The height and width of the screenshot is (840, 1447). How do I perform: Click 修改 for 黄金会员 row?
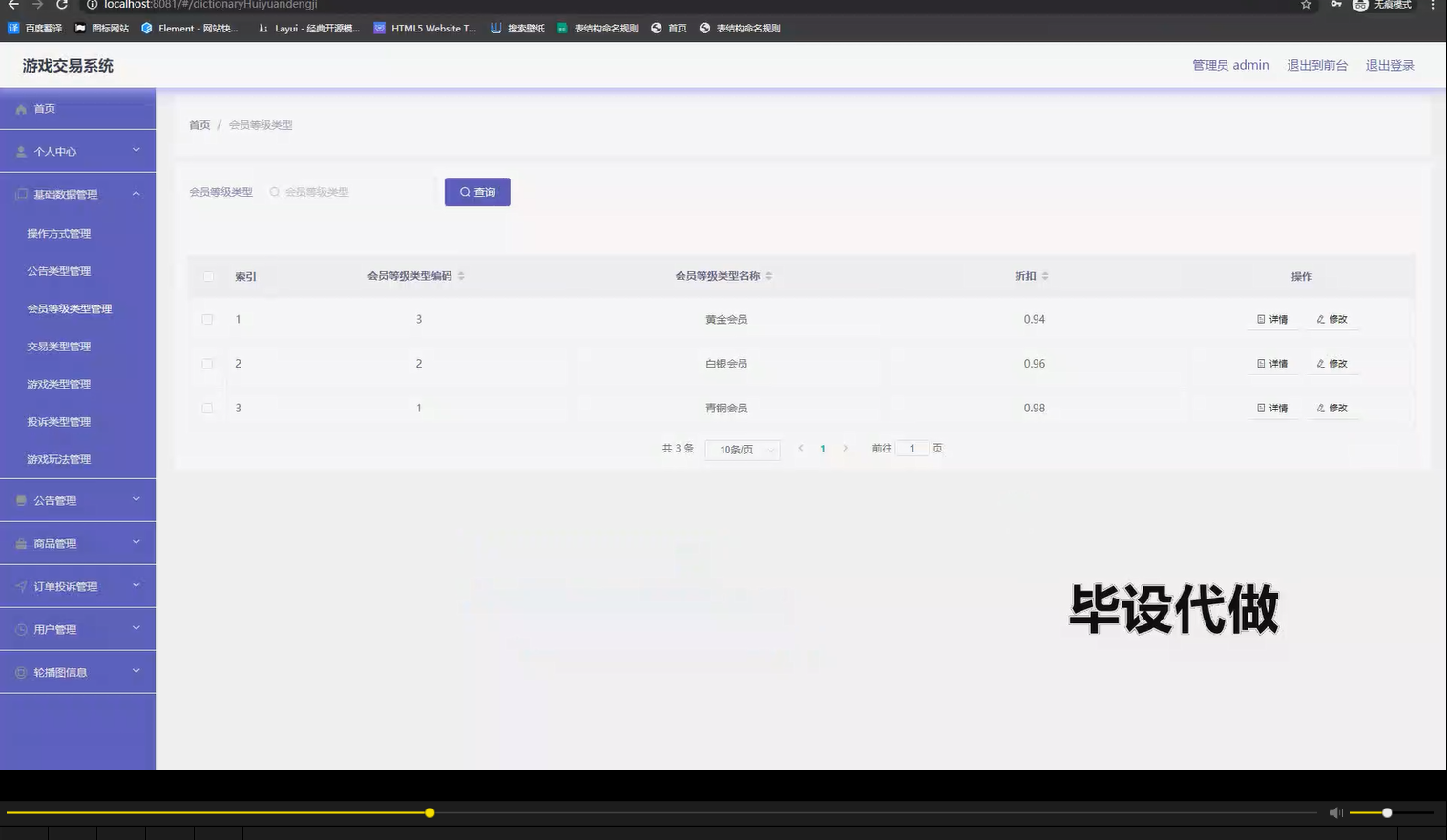tap(1332, 320)
